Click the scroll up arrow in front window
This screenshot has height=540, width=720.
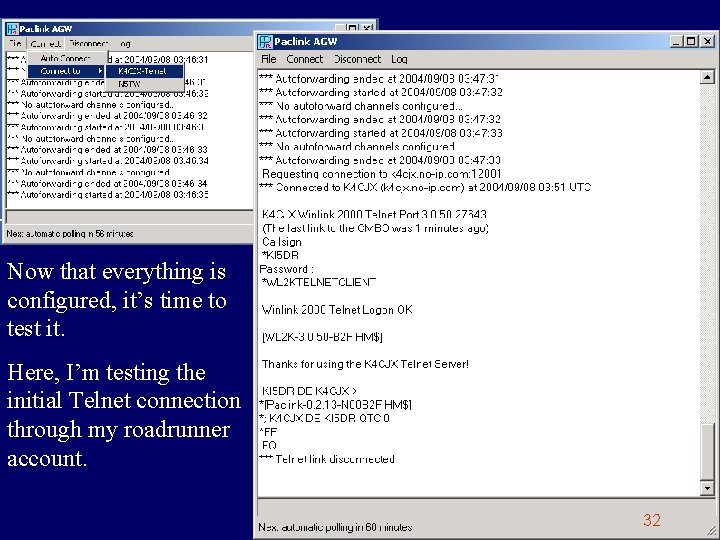click(x=707, y=77)
